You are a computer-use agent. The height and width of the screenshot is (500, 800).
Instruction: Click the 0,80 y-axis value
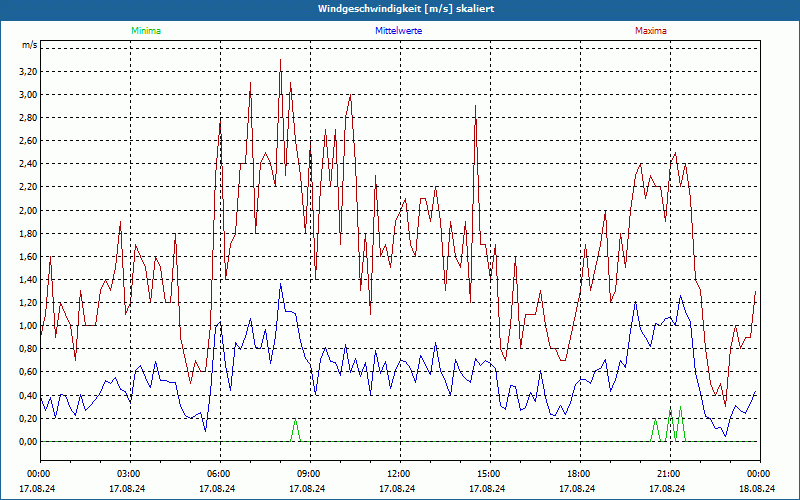[28, 349]
